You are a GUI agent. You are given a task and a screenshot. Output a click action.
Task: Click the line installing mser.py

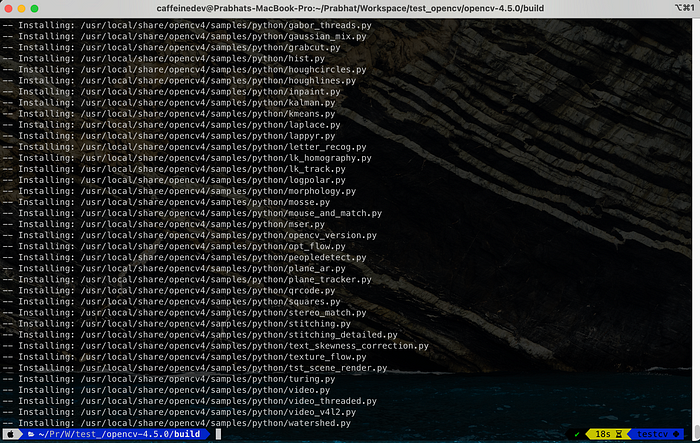click(164, 225)
